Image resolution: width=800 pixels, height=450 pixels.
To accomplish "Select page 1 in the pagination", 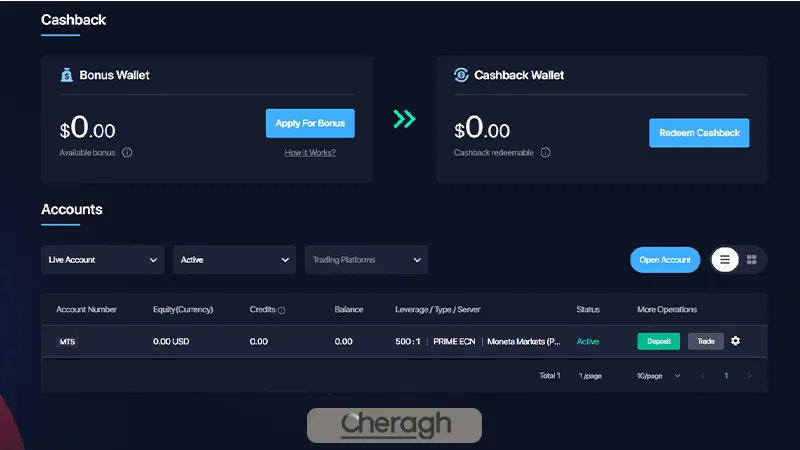I will [726, 376].
